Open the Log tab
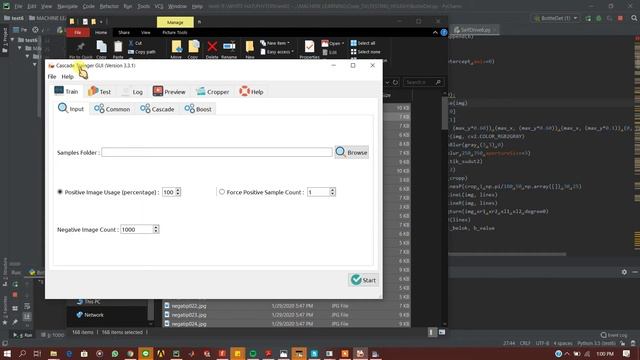Viewport: 640px width, 360px height. pos(133,92)
